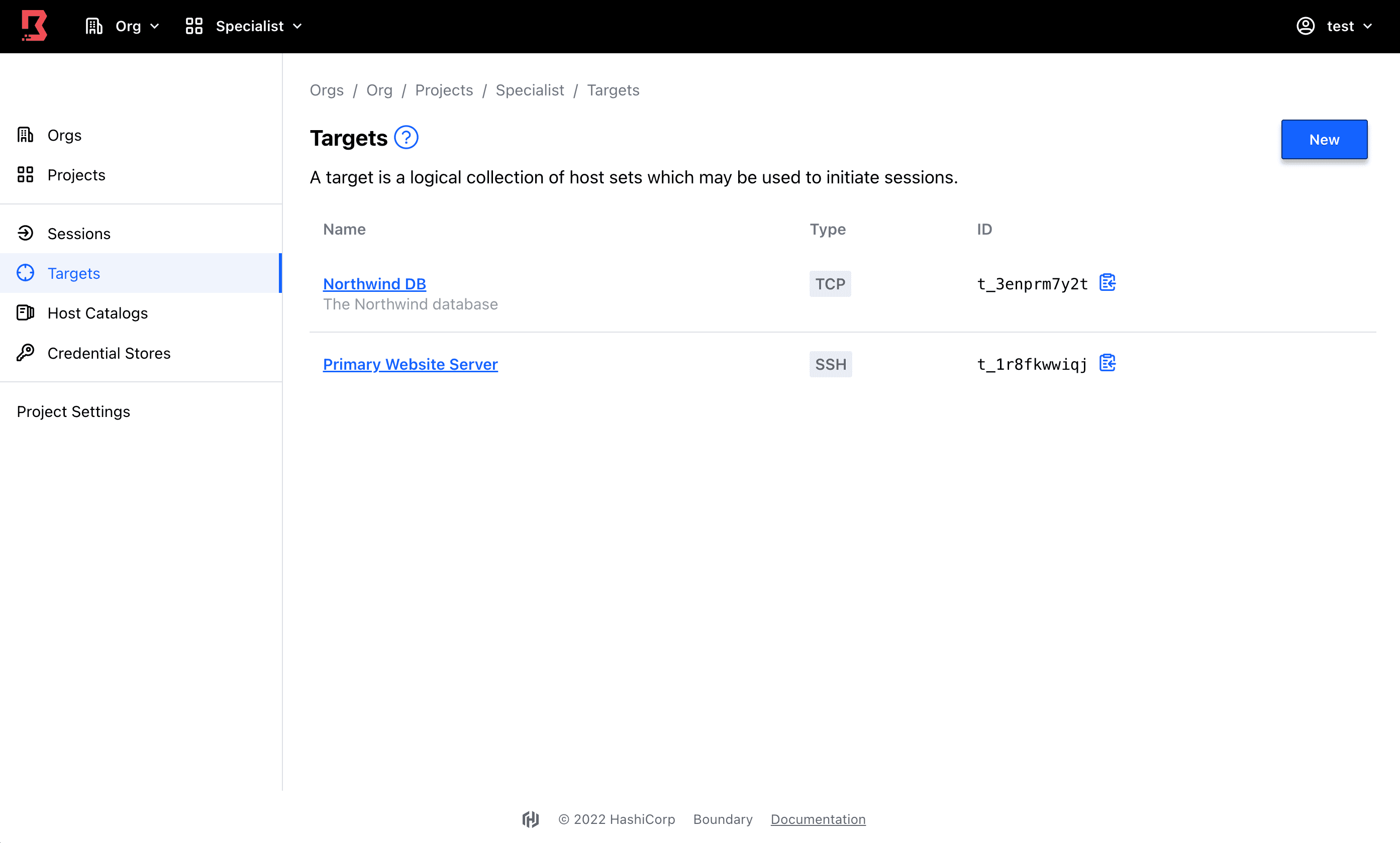Click the Host Catalogs sidebar icon

click(27, 313)
